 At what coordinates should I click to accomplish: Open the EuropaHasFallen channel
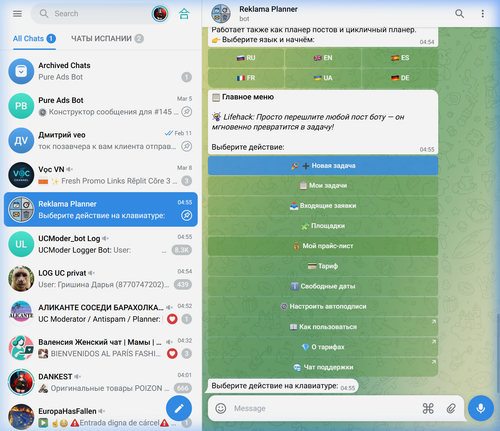101,416
